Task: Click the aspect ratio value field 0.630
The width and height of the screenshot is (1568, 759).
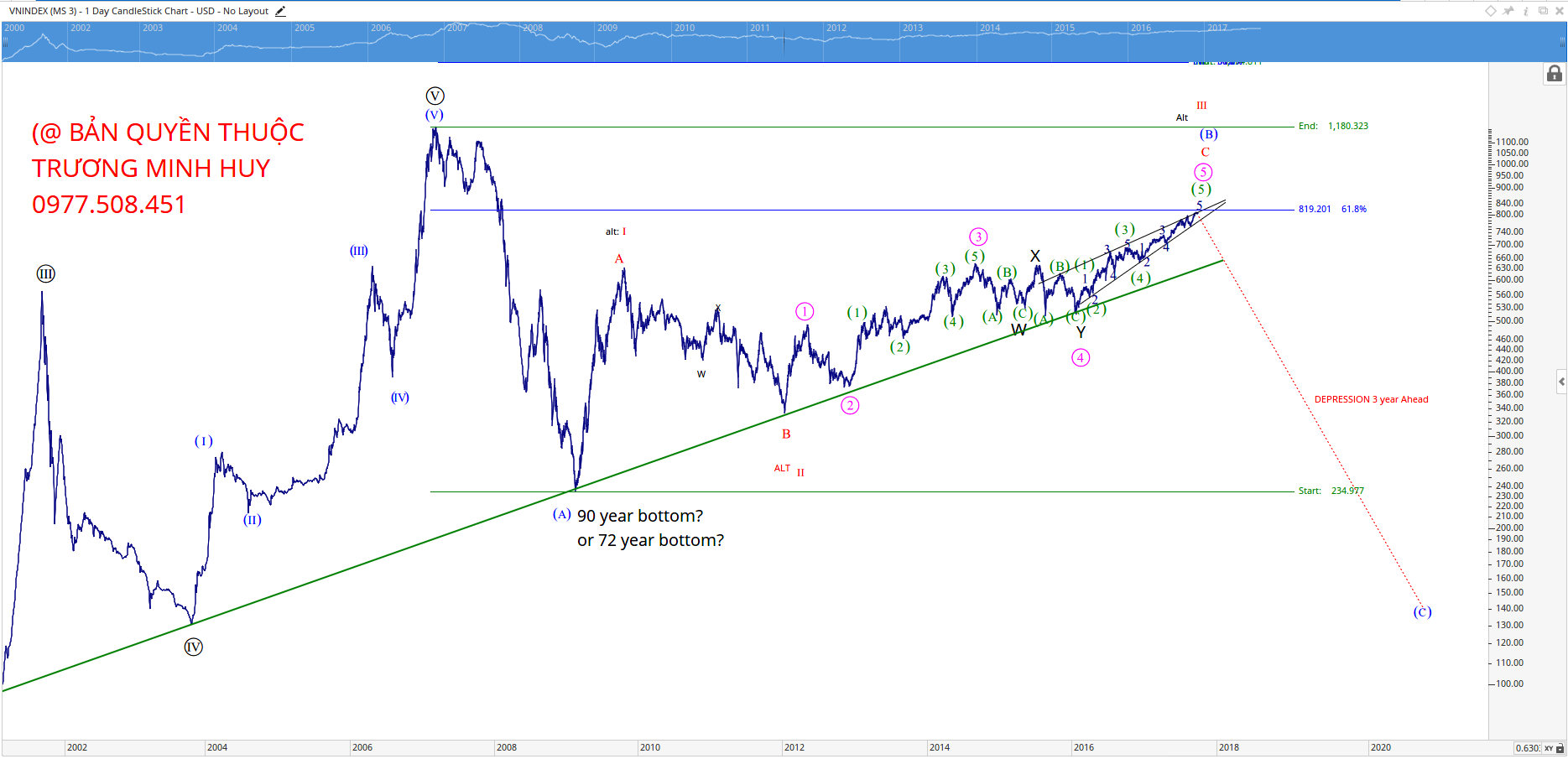Action: click(1527, 748)
